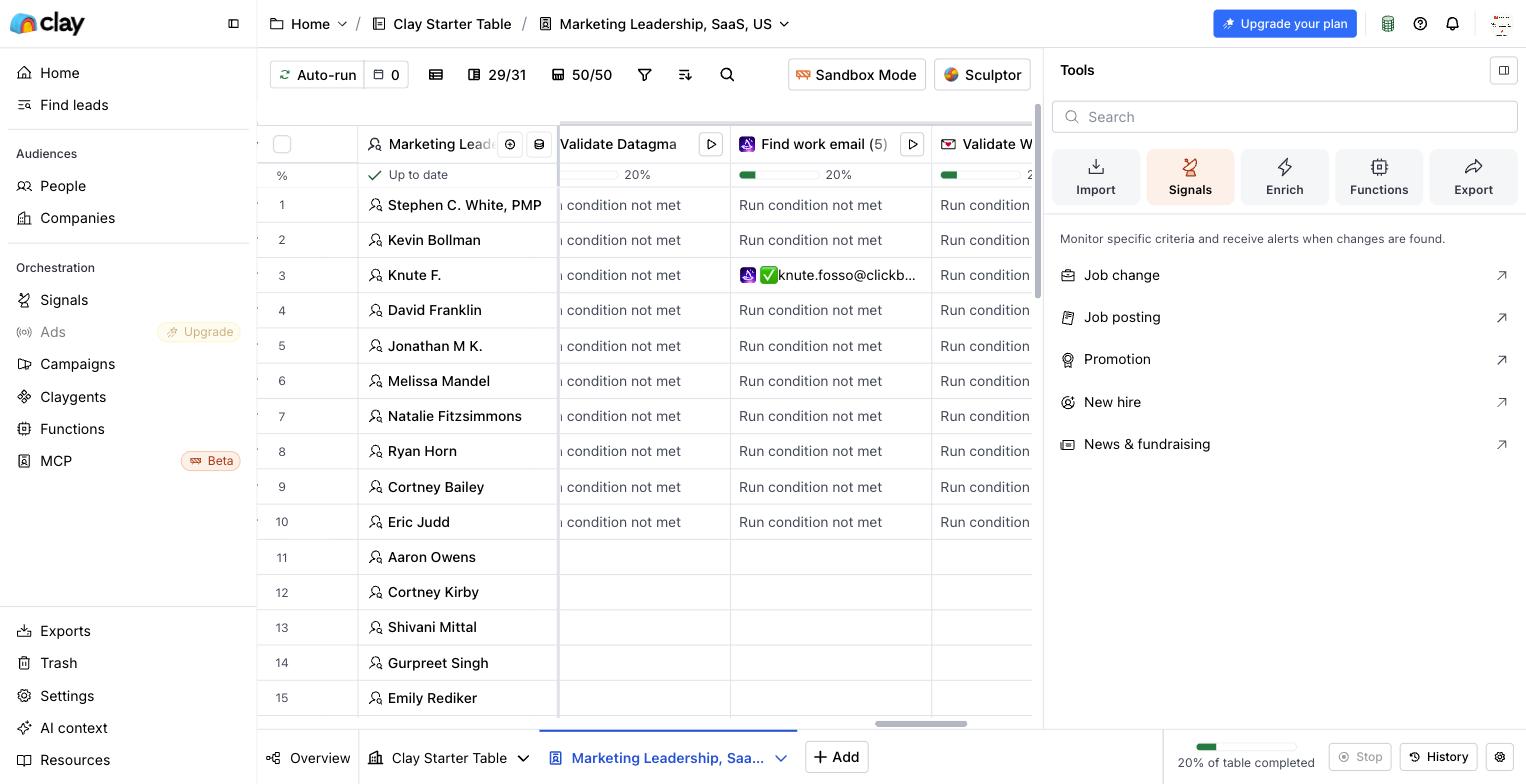This screenshot has width=1526, height=784.
Task: Click the vertical table scrollbar
Action: click(x=1038, y=200)
